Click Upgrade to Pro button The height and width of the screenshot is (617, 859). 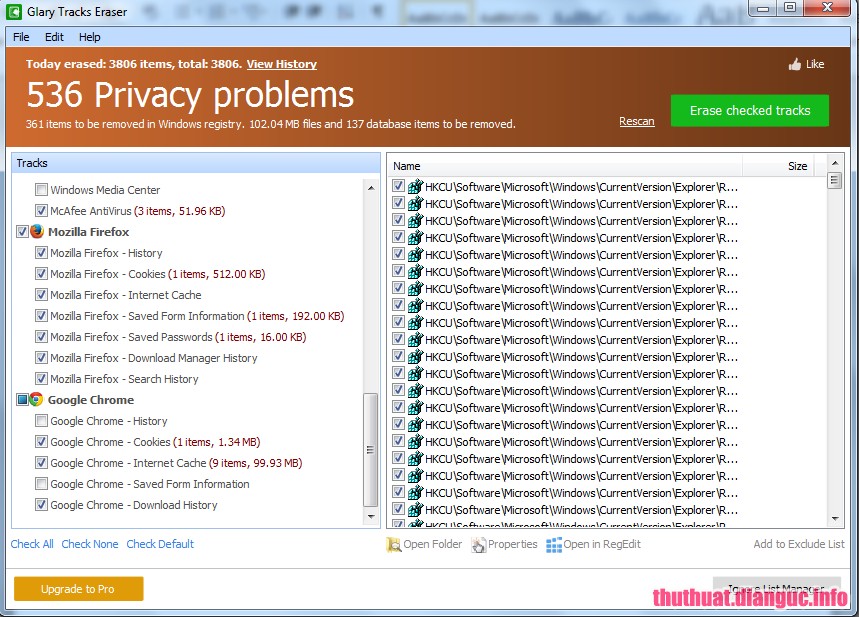point(78,589)
